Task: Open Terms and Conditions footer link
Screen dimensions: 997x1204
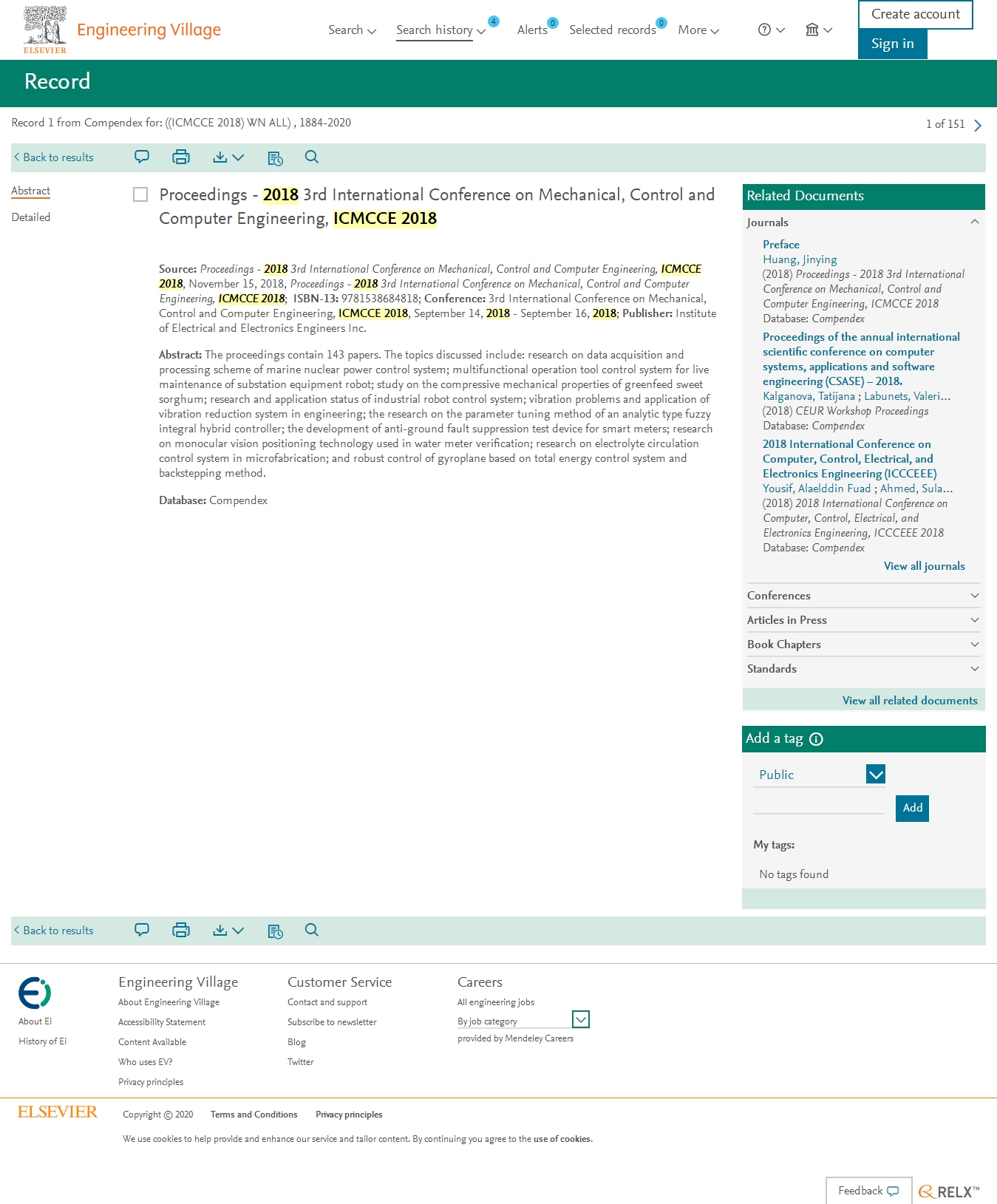Action: [253, 1115]
